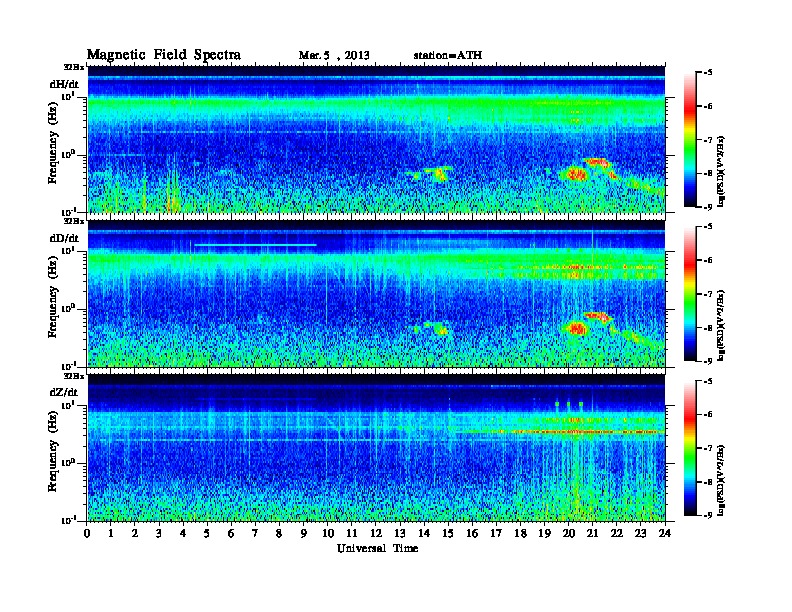Image resolution: width=792 pixels, height=612 pixels.
Task: Click the "18" hour tick label
Action: [x=520, y=533]
